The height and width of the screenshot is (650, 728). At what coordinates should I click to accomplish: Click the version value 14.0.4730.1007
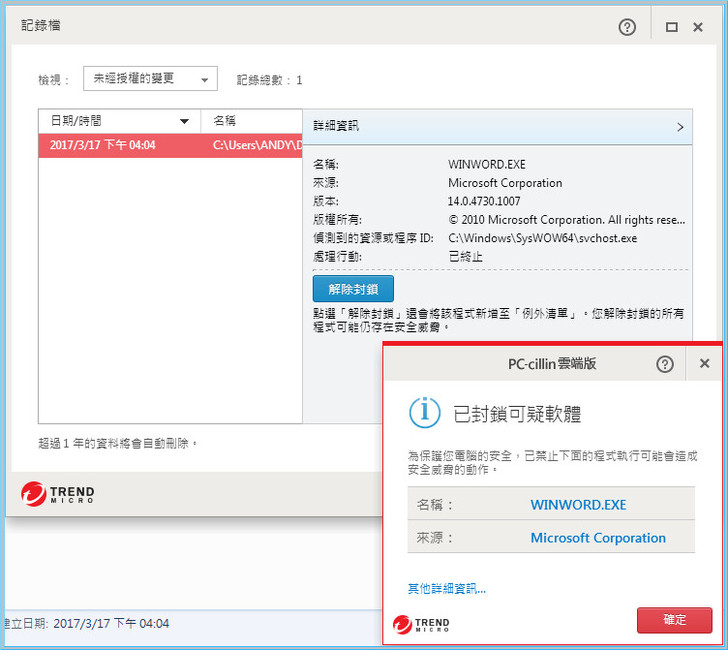[484, 201]
